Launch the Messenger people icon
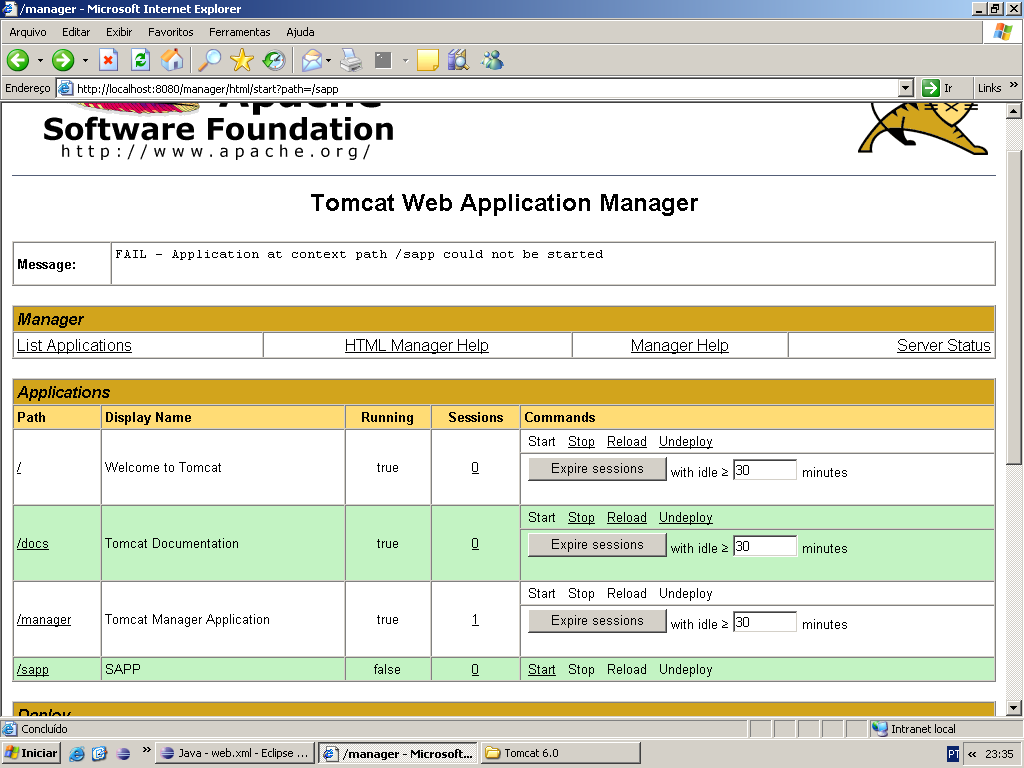 tap(492, 61)
